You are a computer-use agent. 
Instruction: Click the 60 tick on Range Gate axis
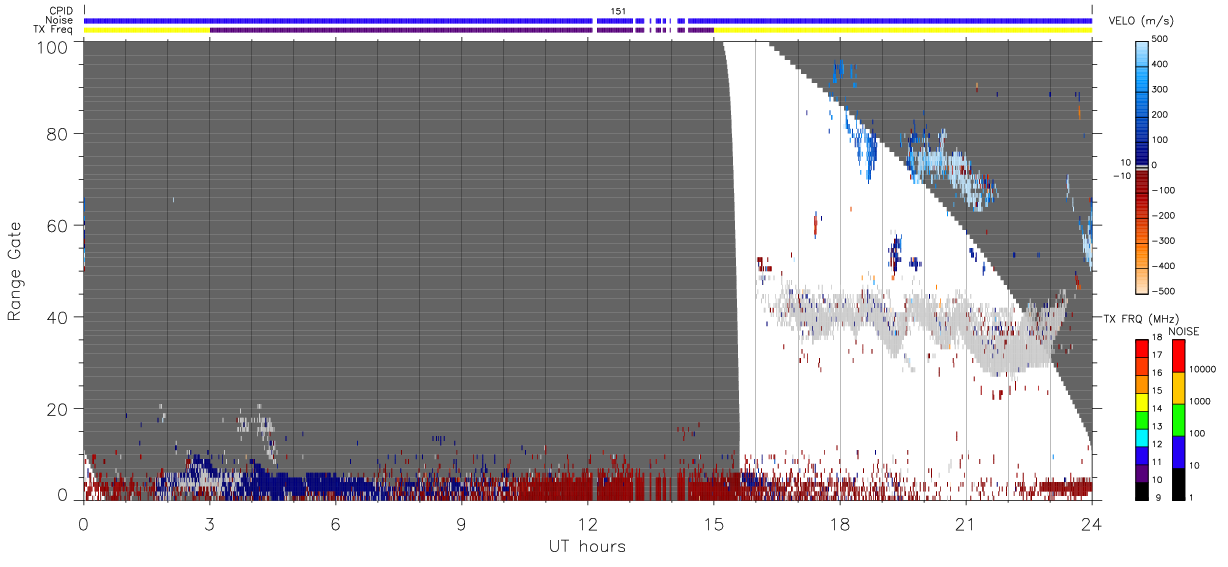58,225
